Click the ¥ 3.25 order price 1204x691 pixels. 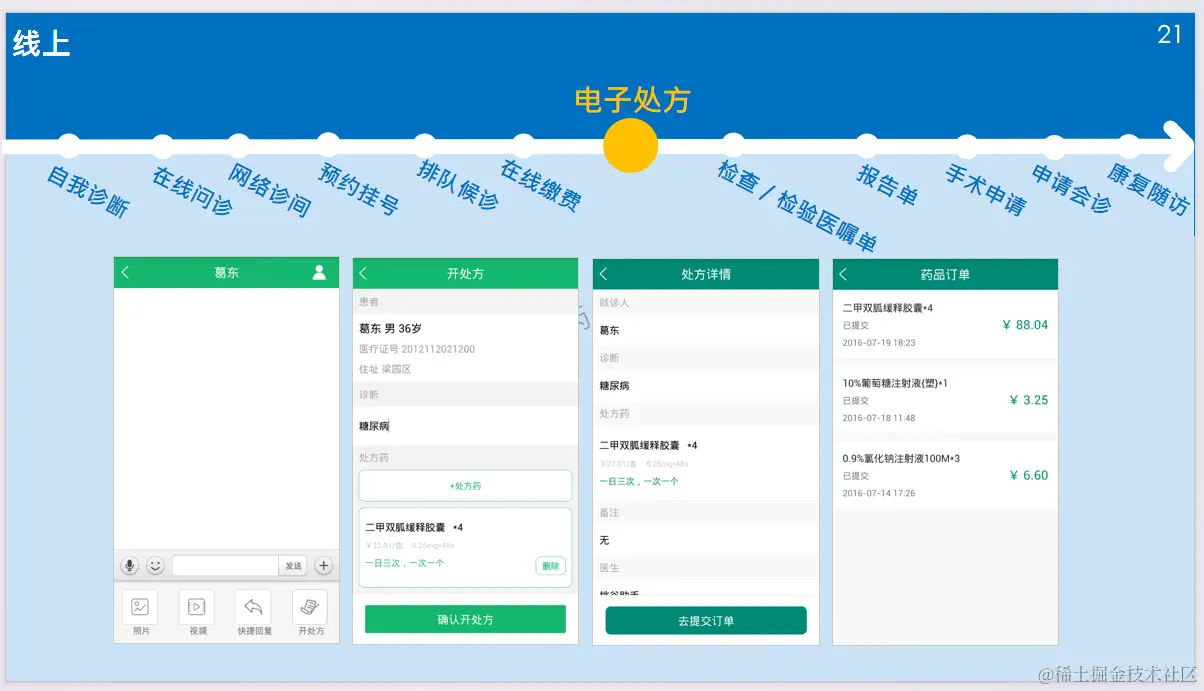[1029, 400]
